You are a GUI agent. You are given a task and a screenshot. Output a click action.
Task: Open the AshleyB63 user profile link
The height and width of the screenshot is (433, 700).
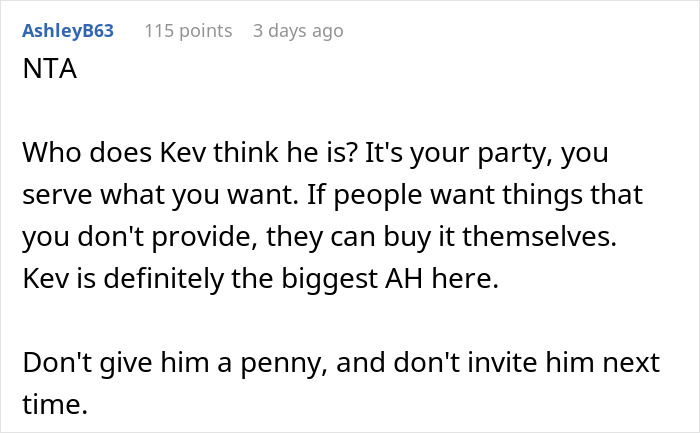[x=68, y=31]
